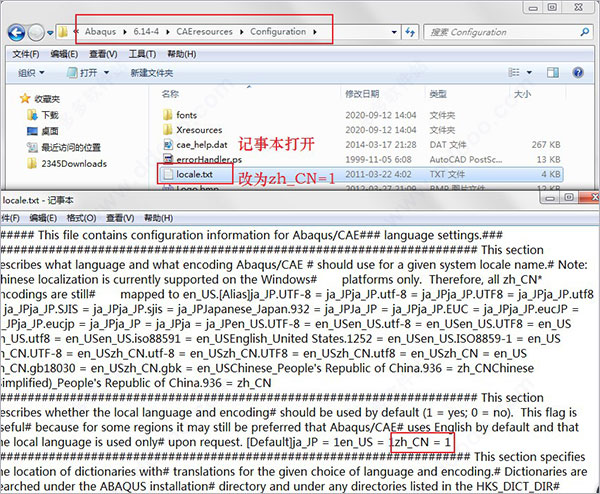
Task: Click the file name 'cae_help.dat'
Action: pyautogui.click(x=202, y=145)
